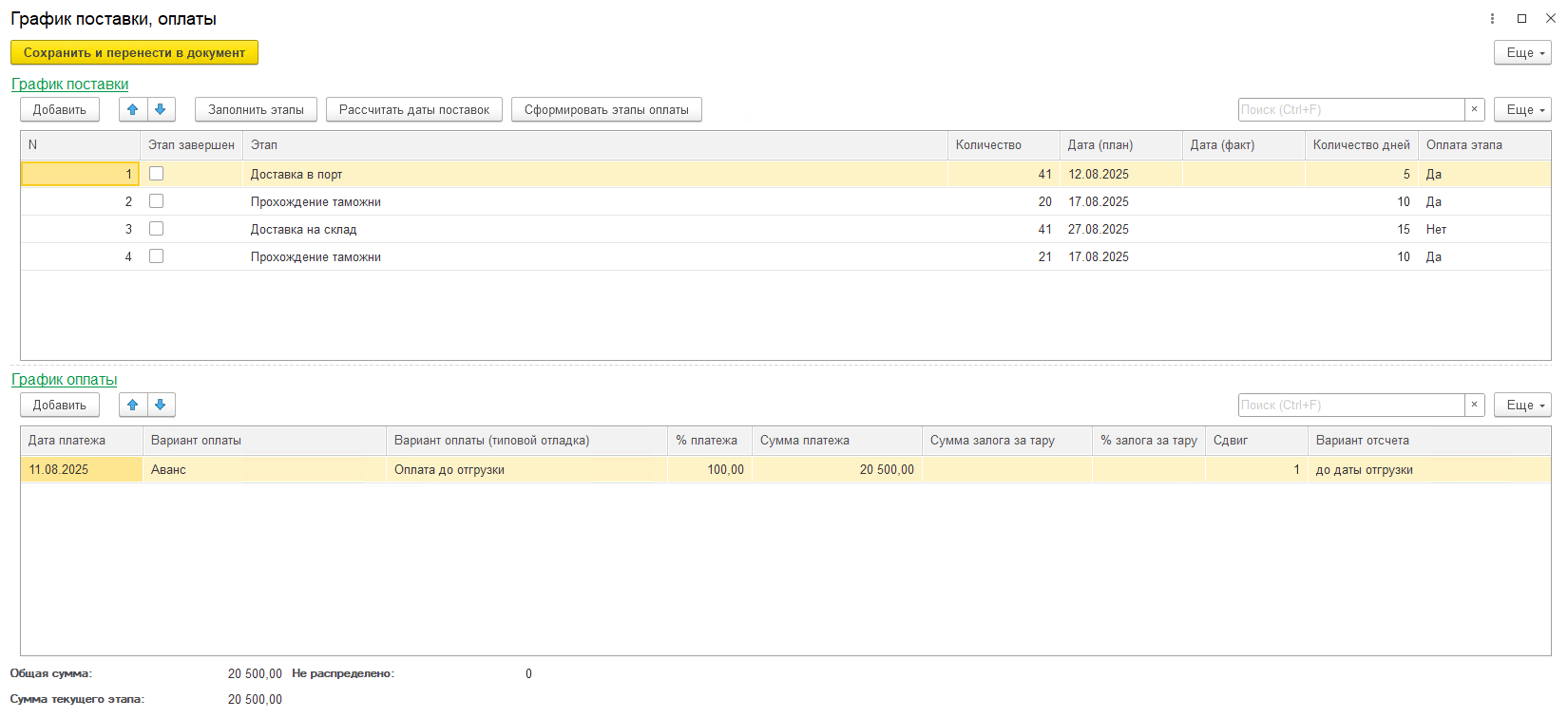Expand Еще menu in delivery schedule toolbar
Viewport: 1568px width, 718px height.
pos(1521,110)
